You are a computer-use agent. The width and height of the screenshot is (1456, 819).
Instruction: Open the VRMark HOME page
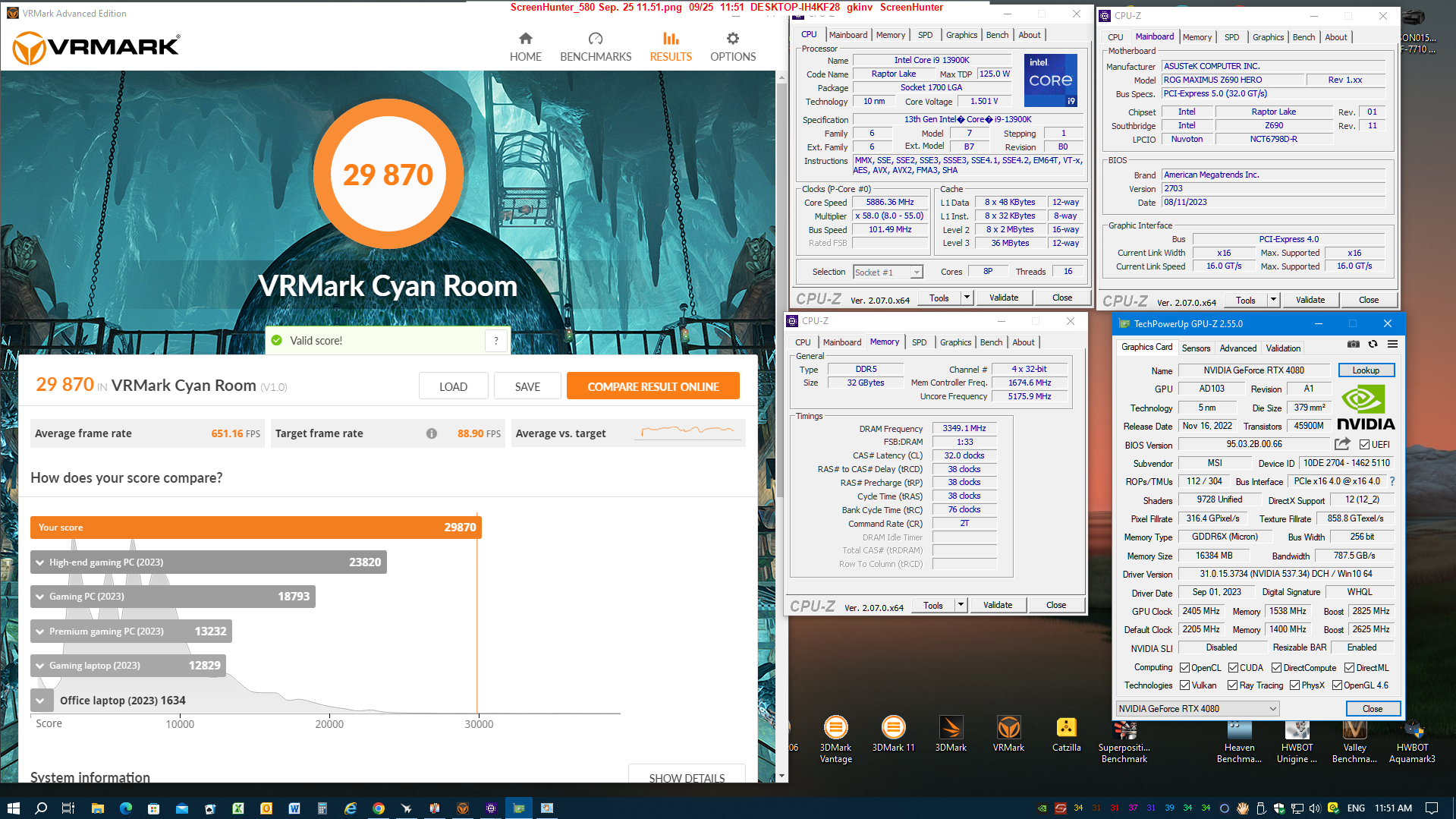(x=525, y=47)
